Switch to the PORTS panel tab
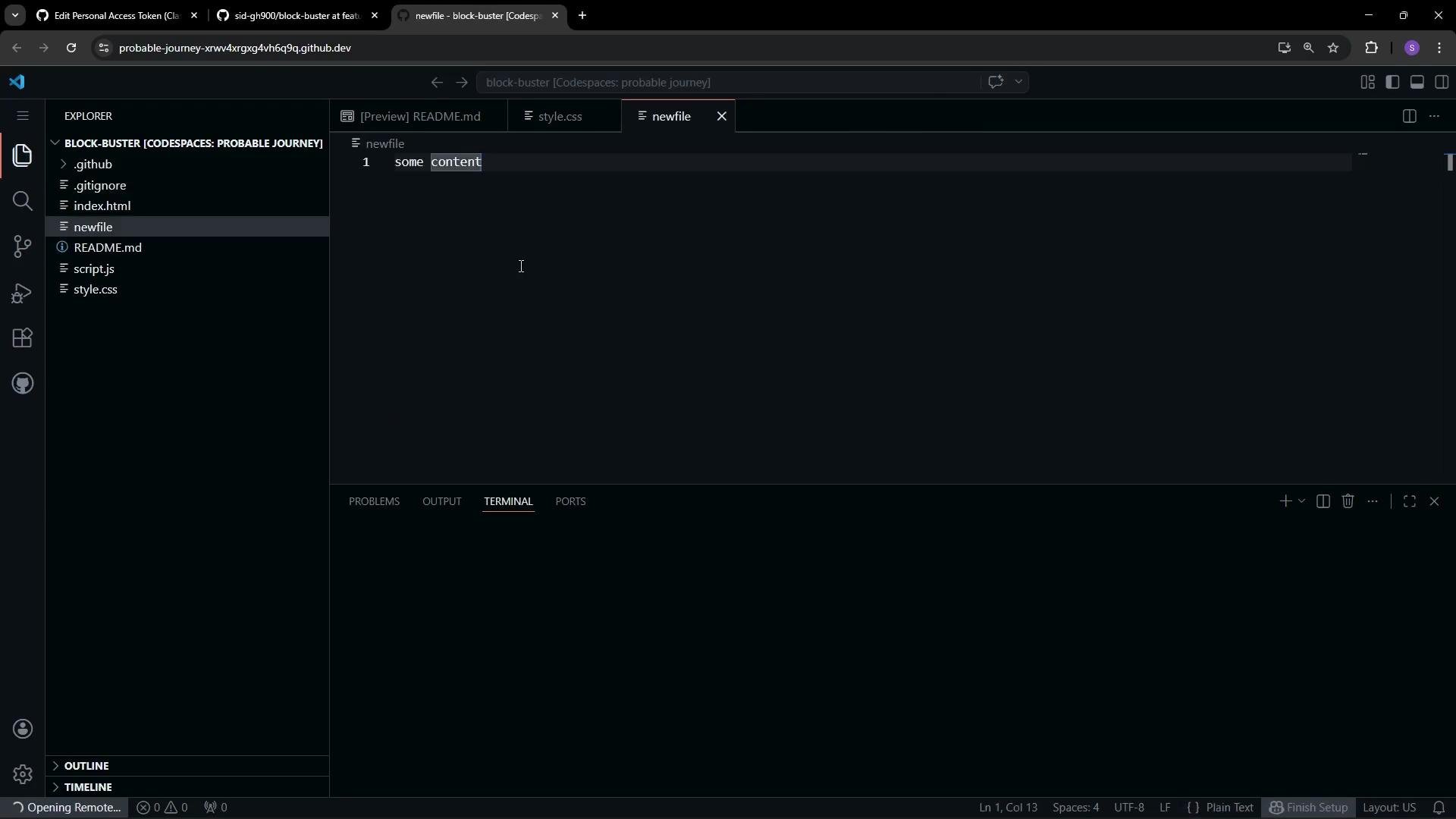 570,501
